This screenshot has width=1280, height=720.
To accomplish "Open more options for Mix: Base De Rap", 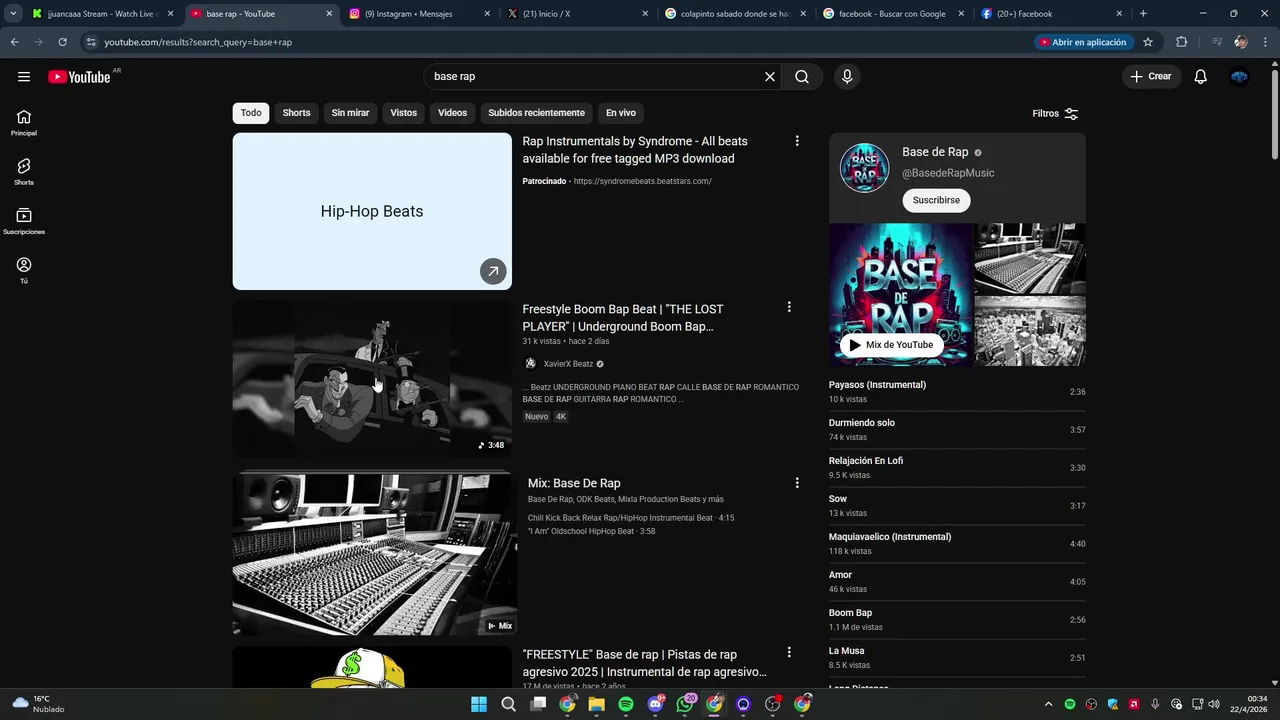I will [x=797, y=483].
